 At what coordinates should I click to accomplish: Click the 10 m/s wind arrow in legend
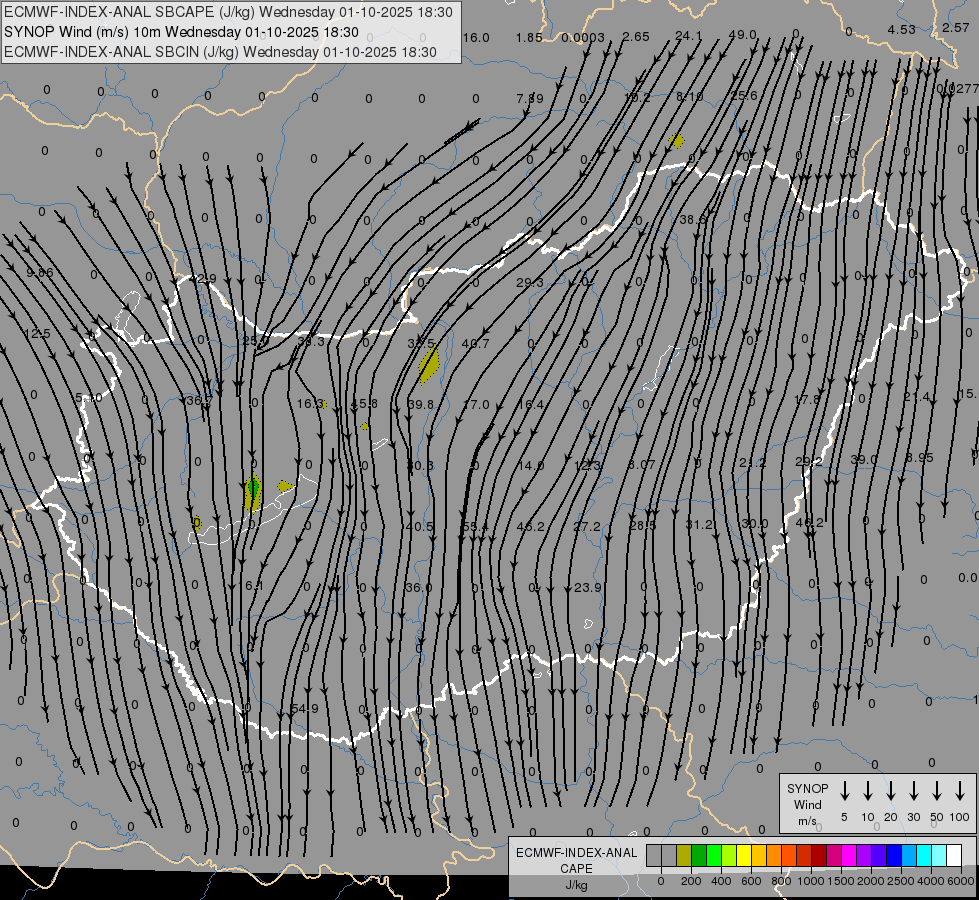(868, 791)
